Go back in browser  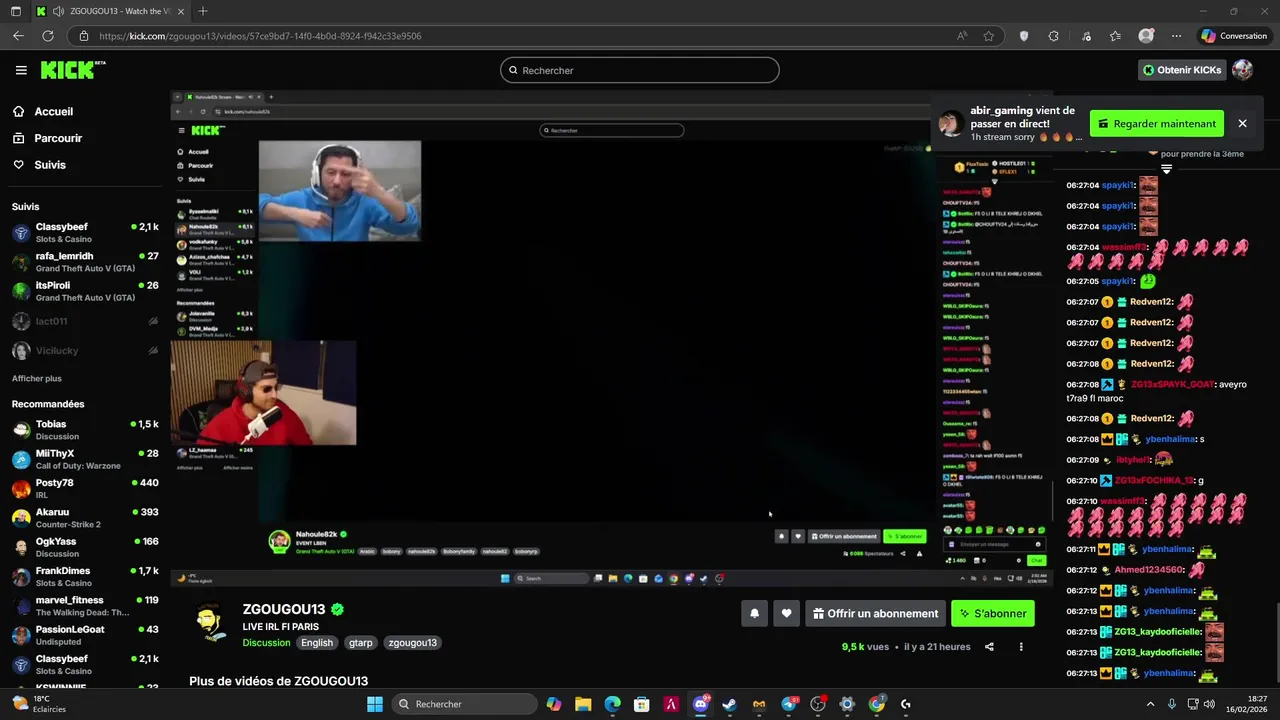click(18, 36)
